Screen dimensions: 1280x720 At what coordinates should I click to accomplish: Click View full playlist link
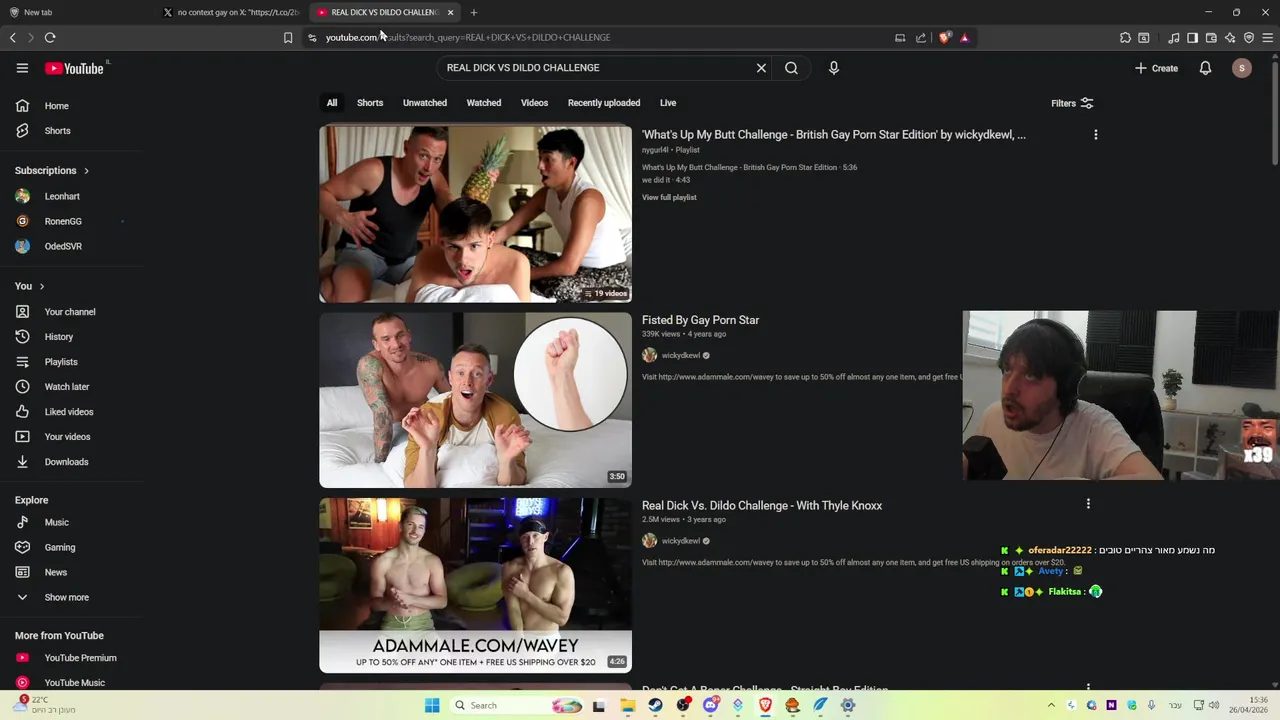click(x=669, y=198)
